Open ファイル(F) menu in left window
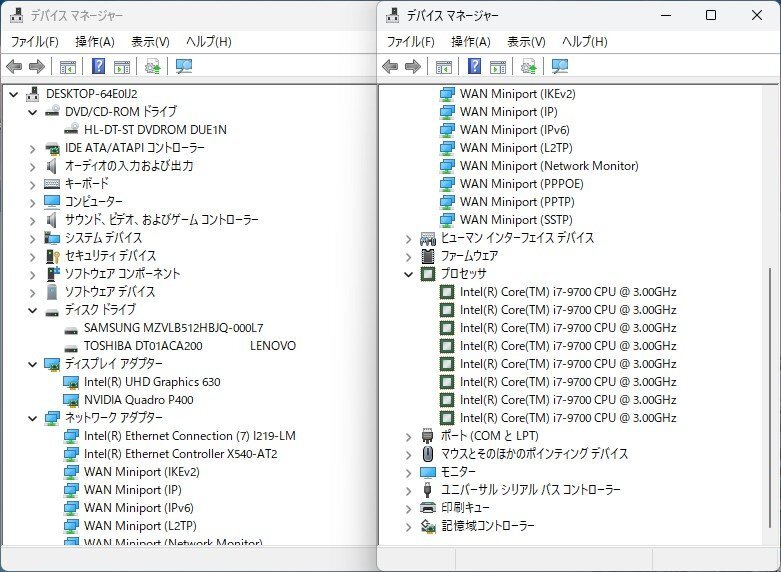781x572 pixels. [x=35, y=42]
